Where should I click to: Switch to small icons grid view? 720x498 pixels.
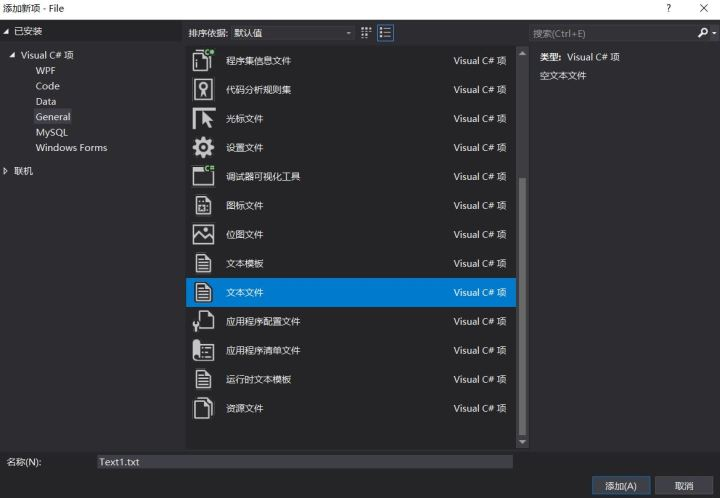coord(366,33)
